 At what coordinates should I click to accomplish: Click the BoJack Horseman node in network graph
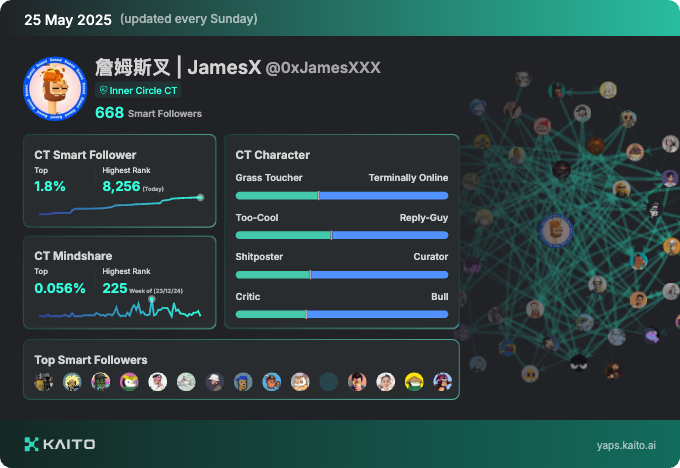pos(639,261)
